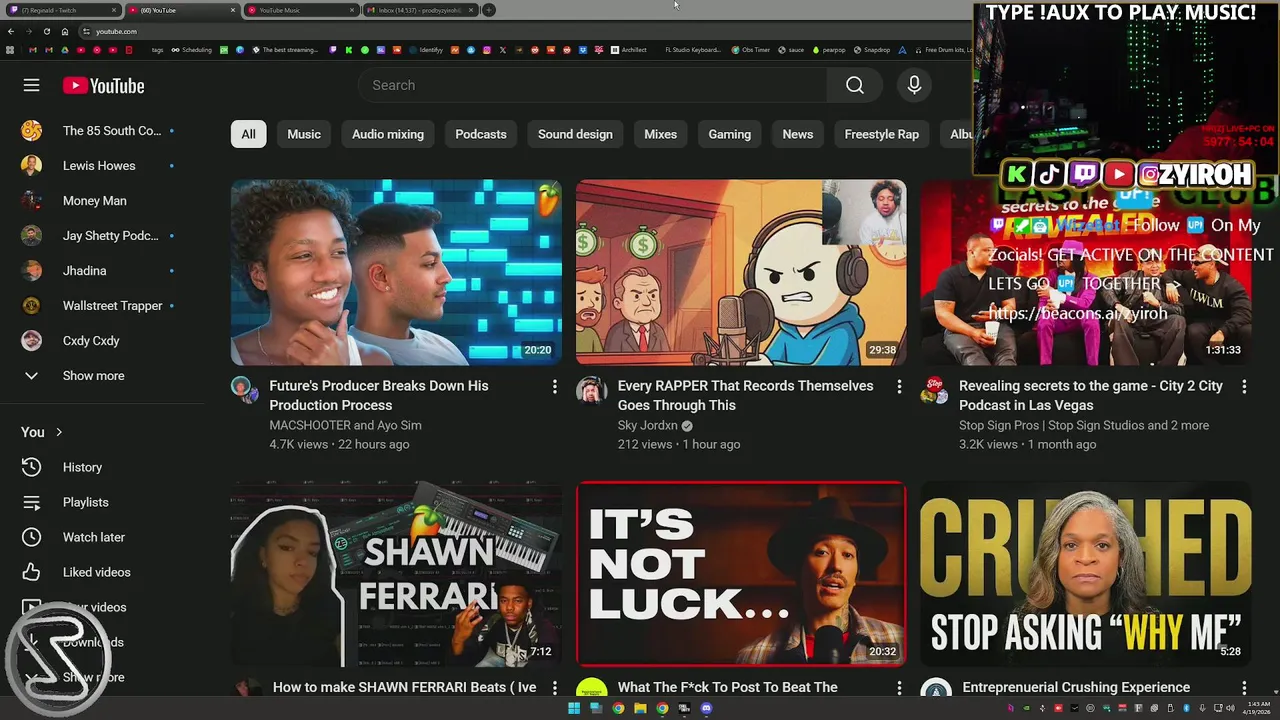
Task: Go back in the browser
Action: pyautogui.click(x=11, y=31)
